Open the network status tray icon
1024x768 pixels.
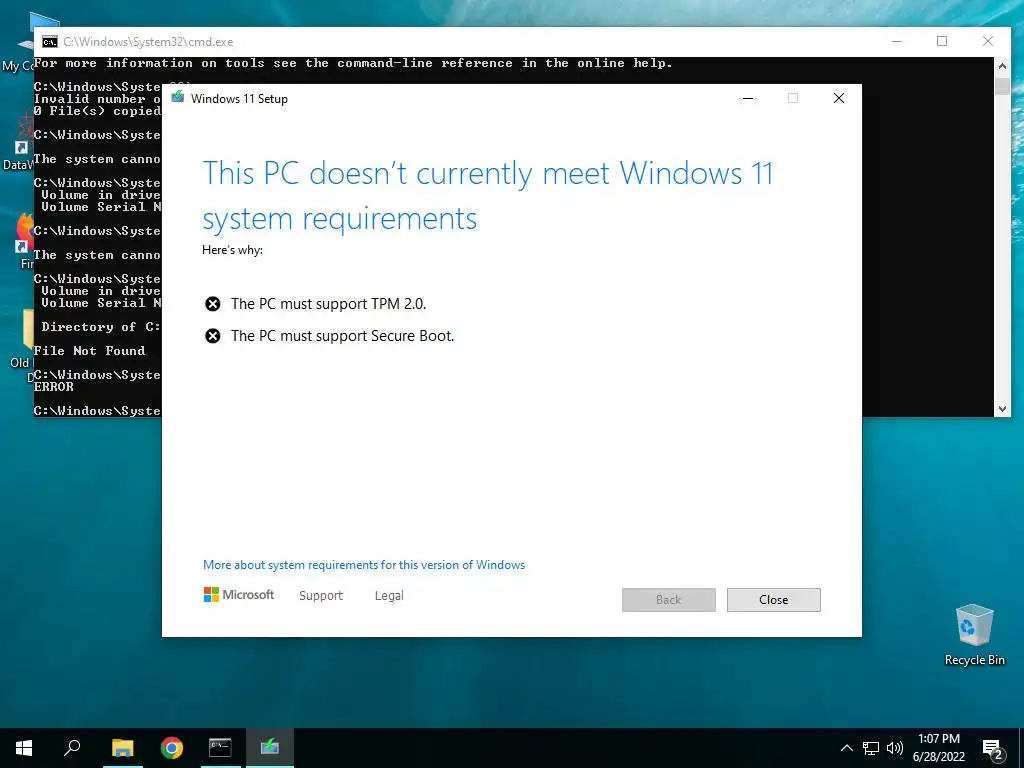click(871, 748)
